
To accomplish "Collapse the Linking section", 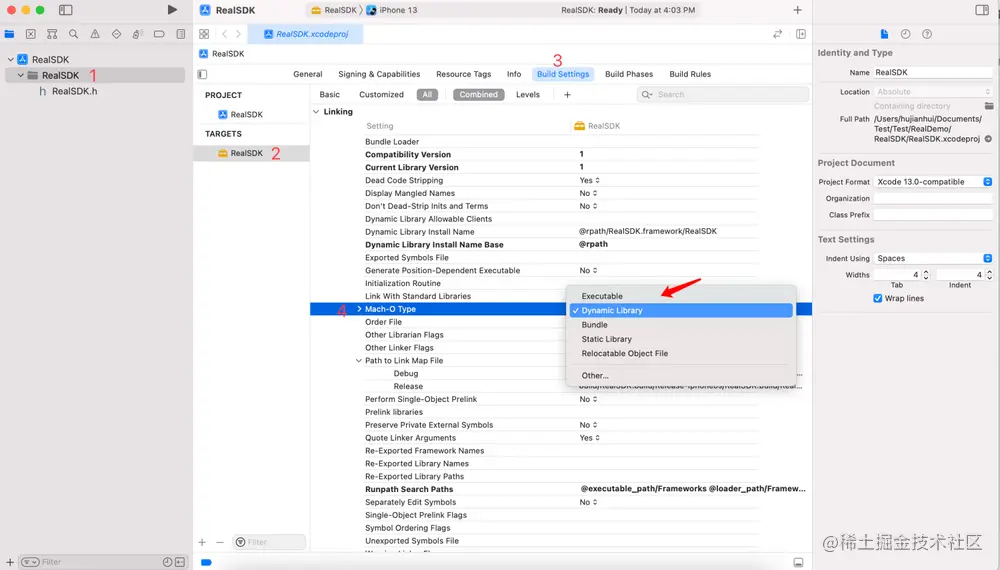I will click(x=316, y=112).
